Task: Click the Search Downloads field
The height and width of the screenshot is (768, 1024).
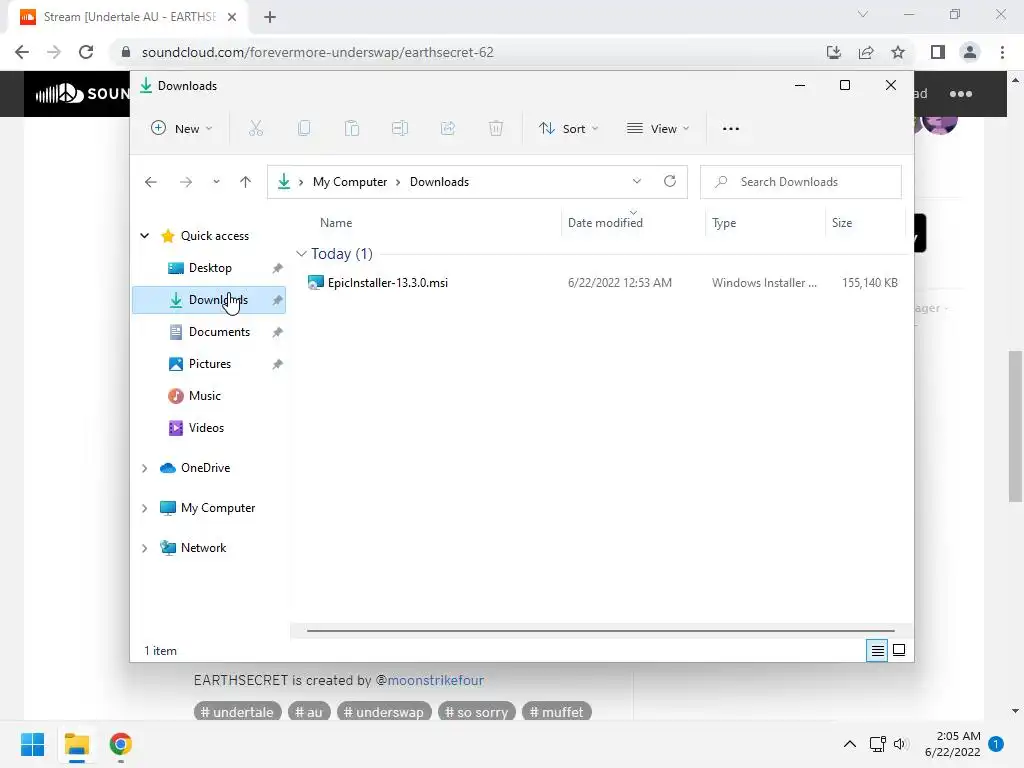Action: 801,182
